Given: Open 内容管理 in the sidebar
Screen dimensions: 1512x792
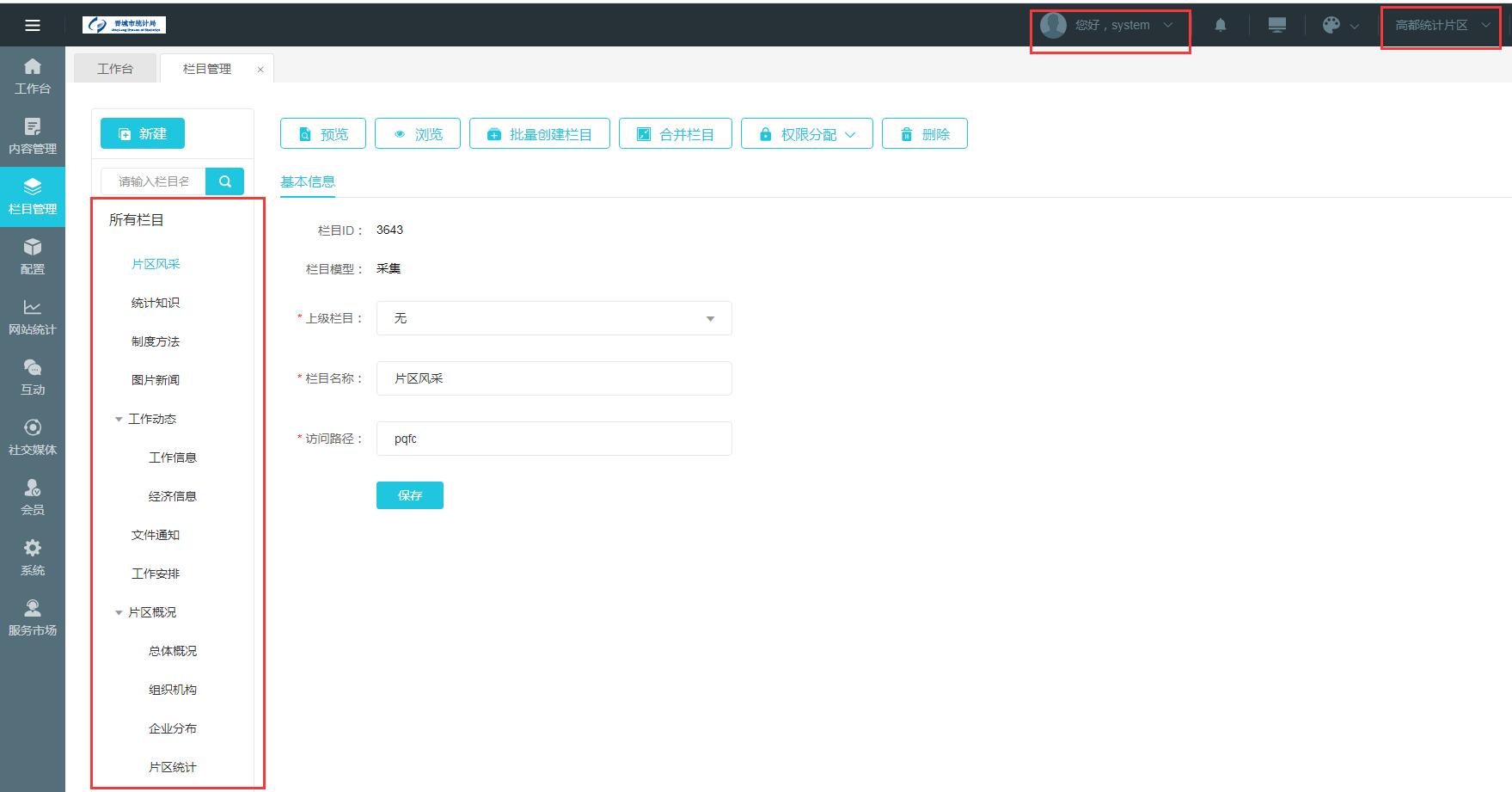Looking at the screenshot, I should click(33, 137).
